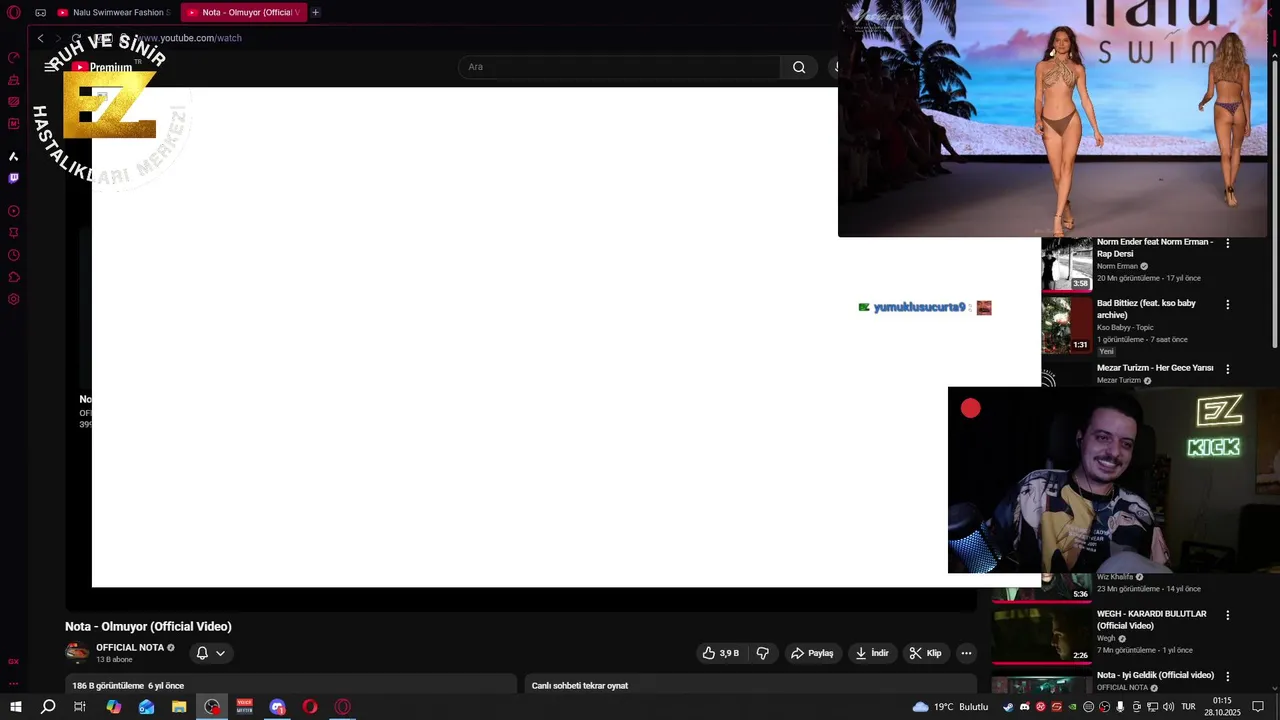Select the Nota - Olmuyor (Official V tab
This screenshot has height=720, width=1280.
click(244, 13)
